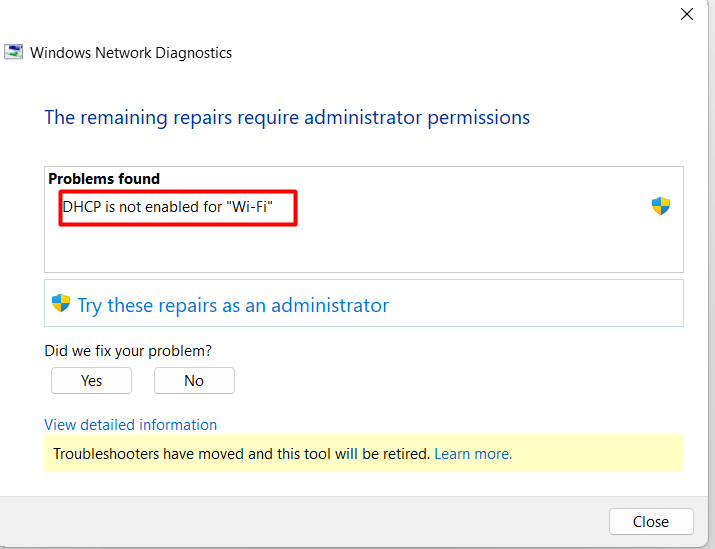Click Try these repairs panel's empty right side
The image size is (715, 549).
pos(536,303)
